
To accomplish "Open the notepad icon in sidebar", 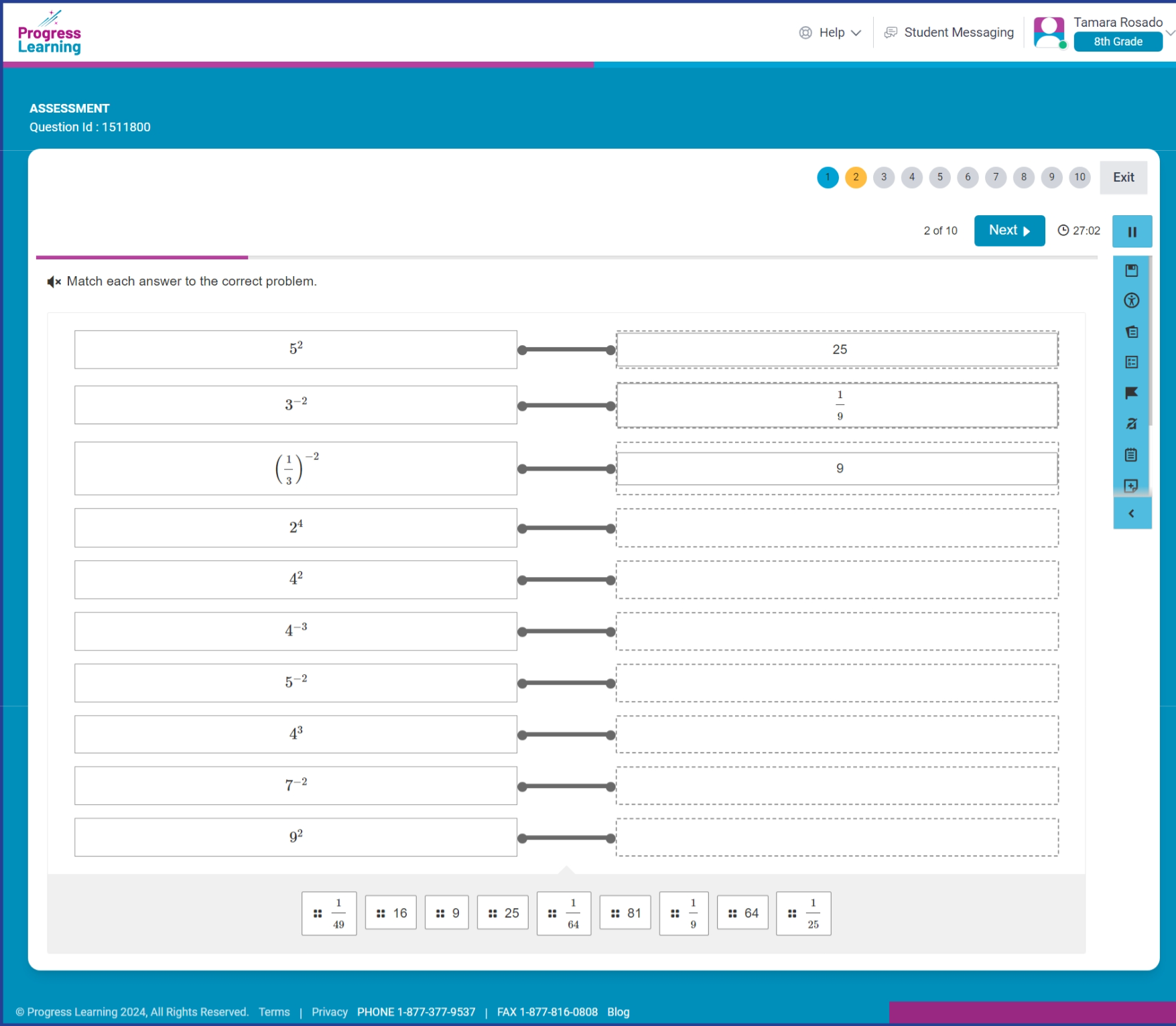I will pyautogui.click(x=1131, y=455).
